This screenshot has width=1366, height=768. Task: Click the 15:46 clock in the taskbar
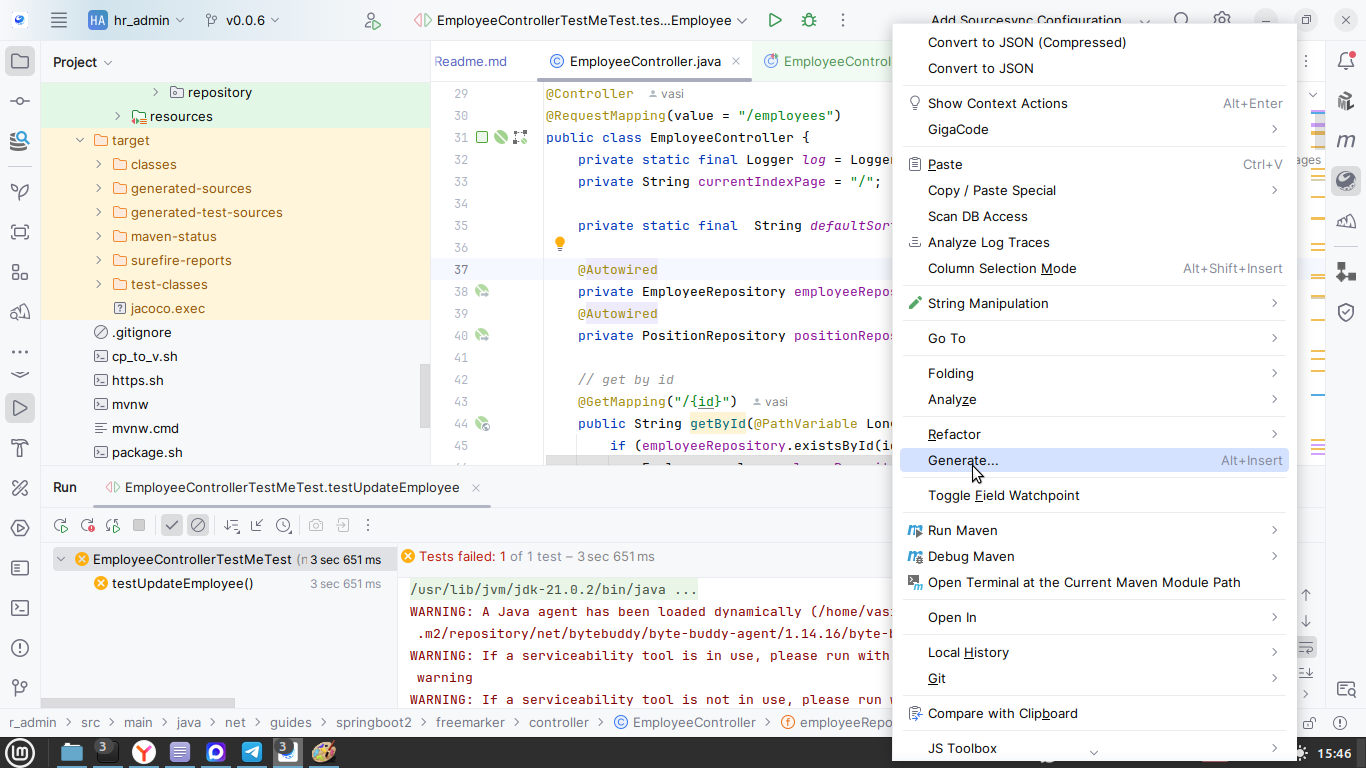[x=1335, y=753]
